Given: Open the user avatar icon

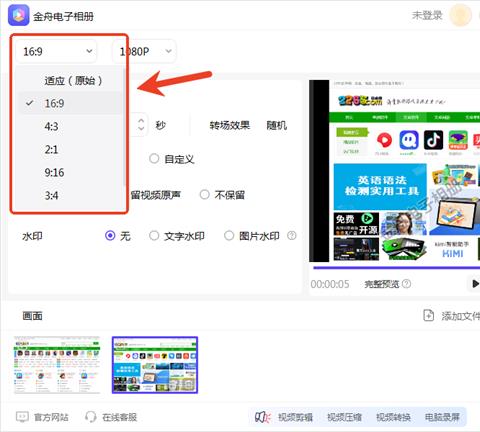Looking at the screenshot, I should click(x=461, y=15).
